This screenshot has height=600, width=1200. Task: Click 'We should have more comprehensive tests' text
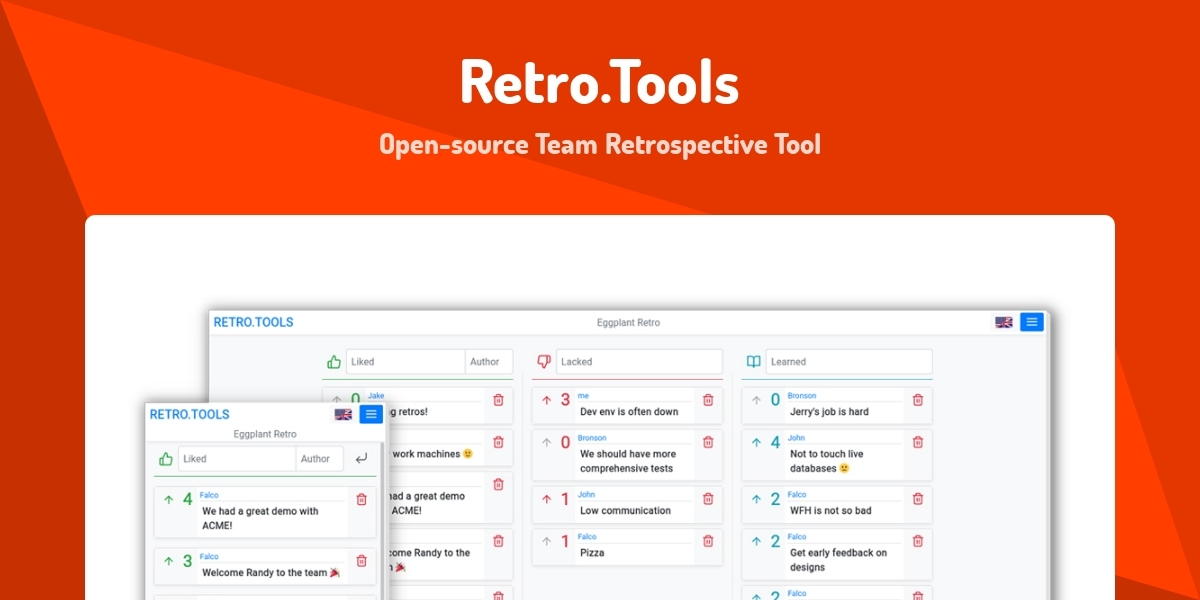(627, 461)
